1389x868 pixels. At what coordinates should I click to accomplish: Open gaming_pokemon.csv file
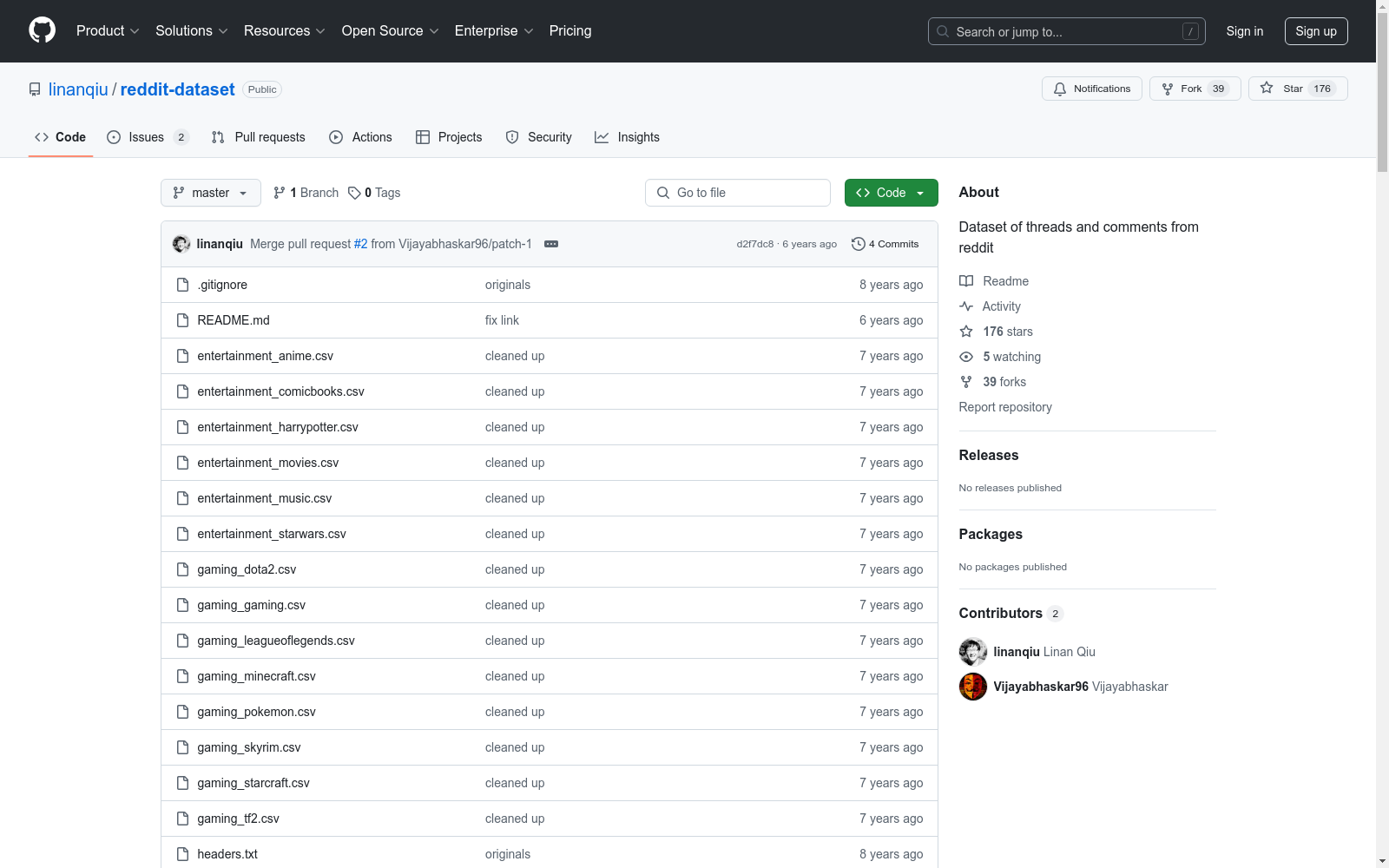click(256, 712)
